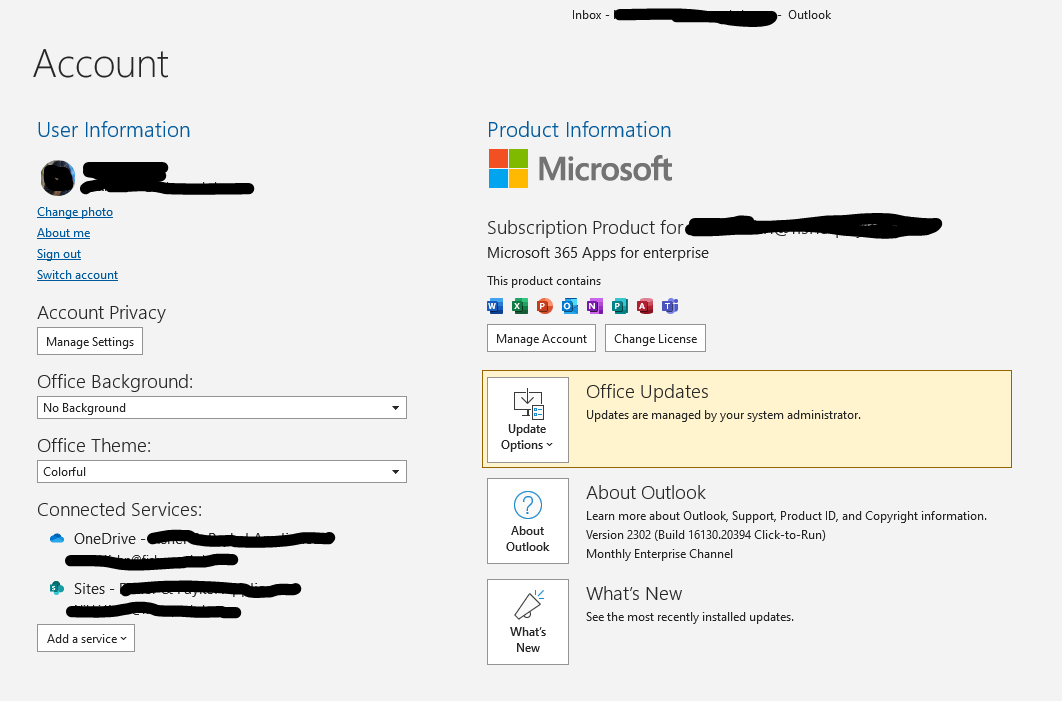1062x701 pixels.
Task: Click the Word app icon
Action: pyautogui.click(x=494, y=306)
